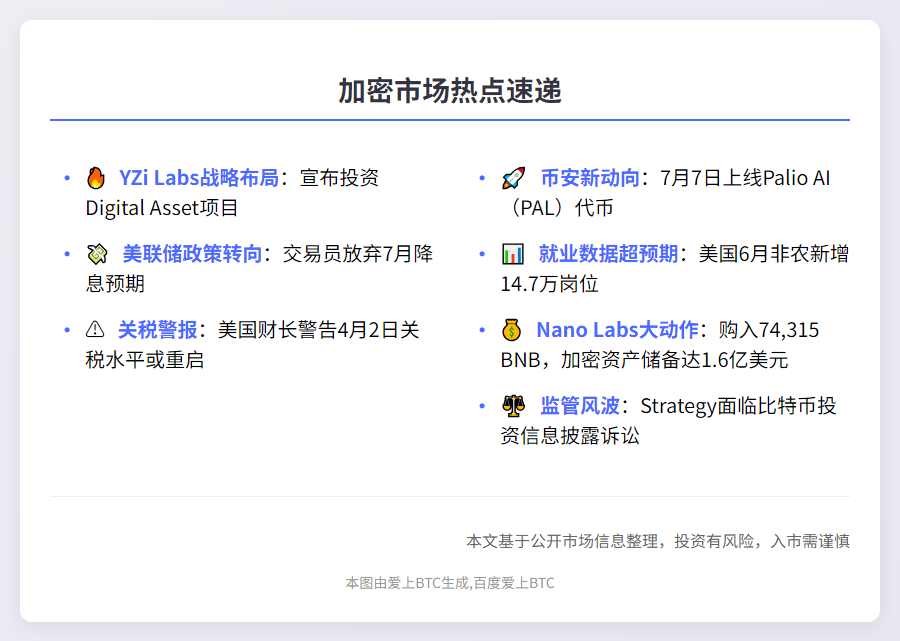
Task: Open the 币安新动向 heading link
Action: click(x=590, y=178)
